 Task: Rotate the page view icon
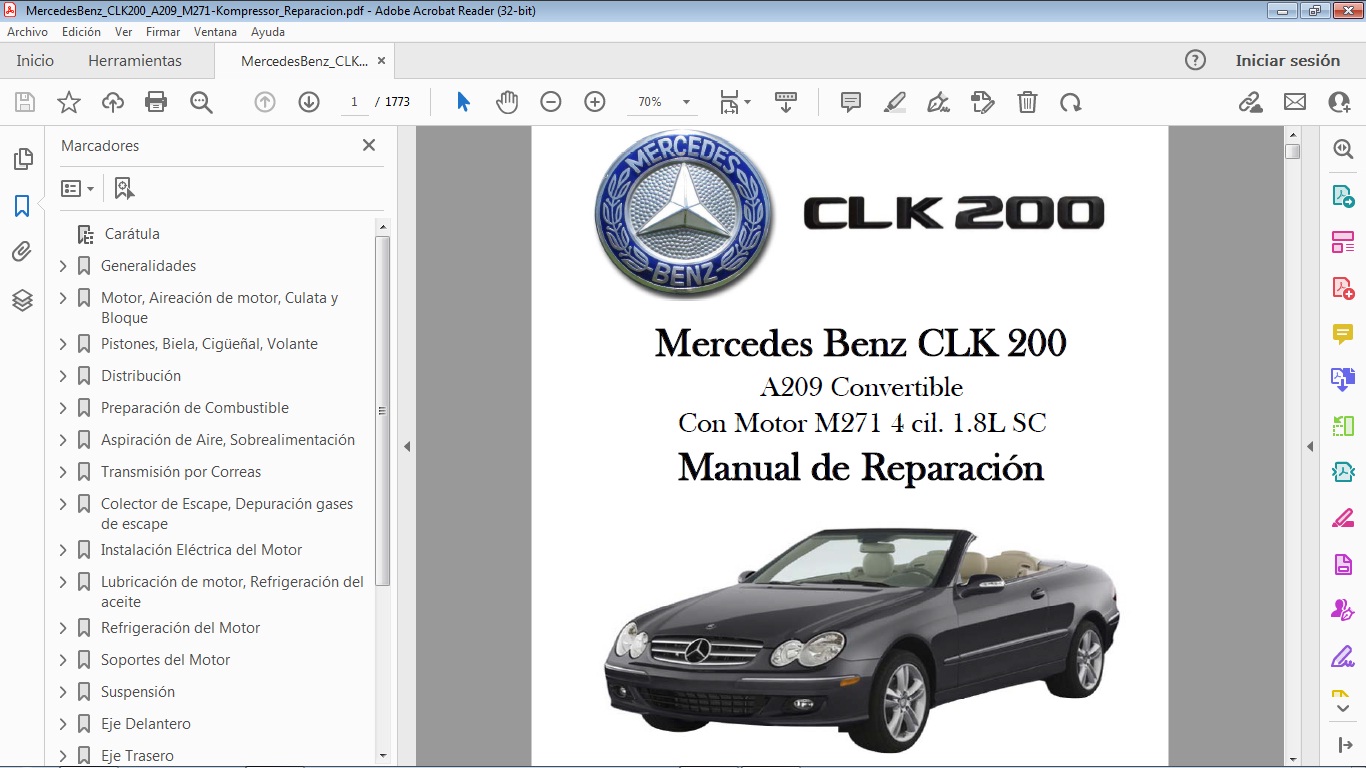[1071, 102]
